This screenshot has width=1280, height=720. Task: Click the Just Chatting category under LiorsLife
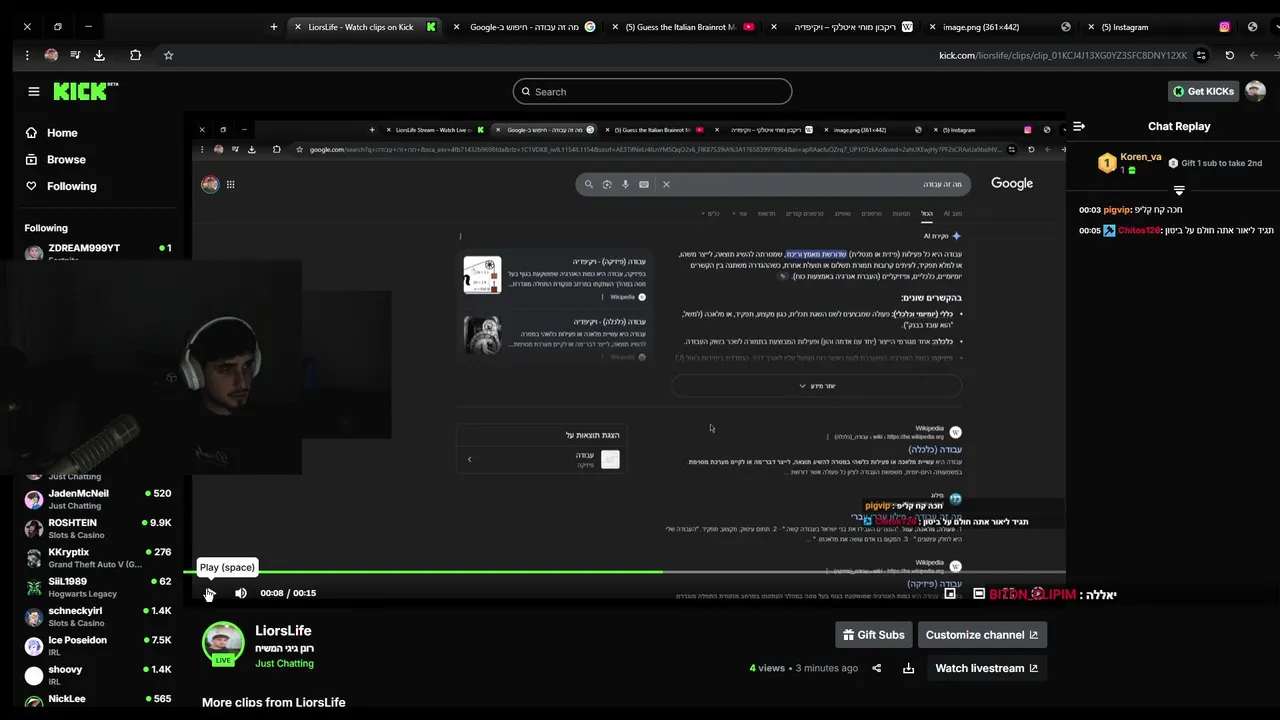point(284,664)
